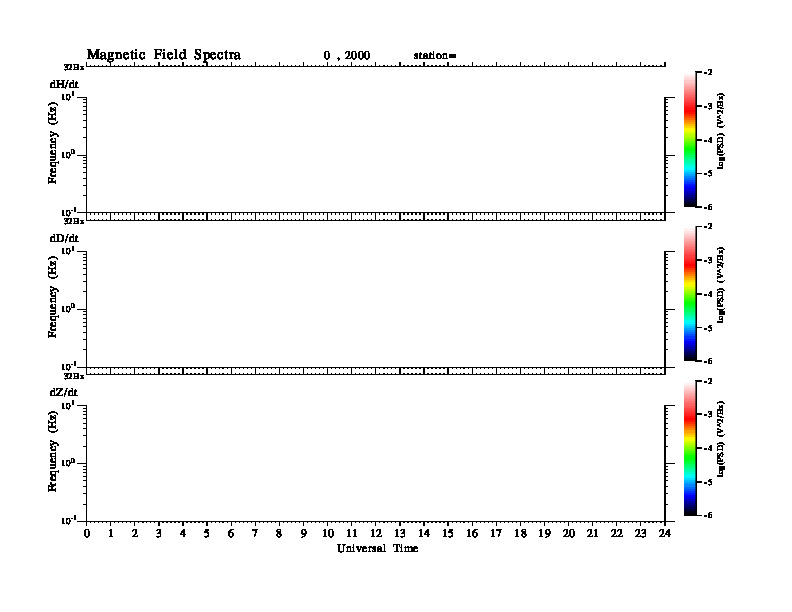
Task: Click hour 17 tick label on time axis
Action: pos(496,534)
